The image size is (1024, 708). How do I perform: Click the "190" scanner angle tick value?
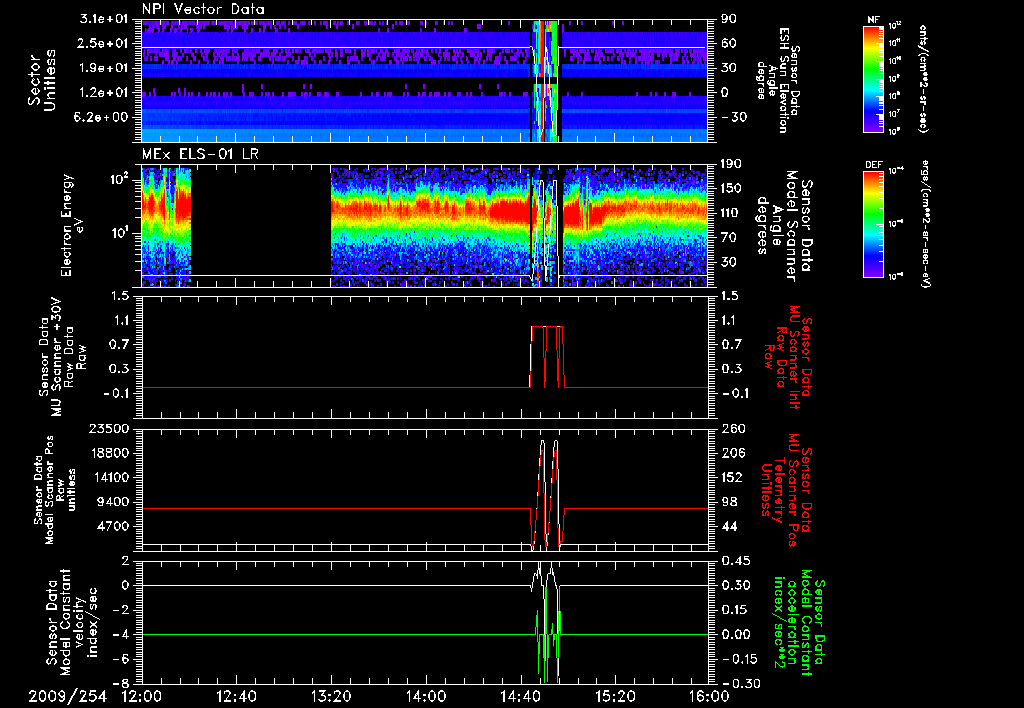[x=731, y=164]
